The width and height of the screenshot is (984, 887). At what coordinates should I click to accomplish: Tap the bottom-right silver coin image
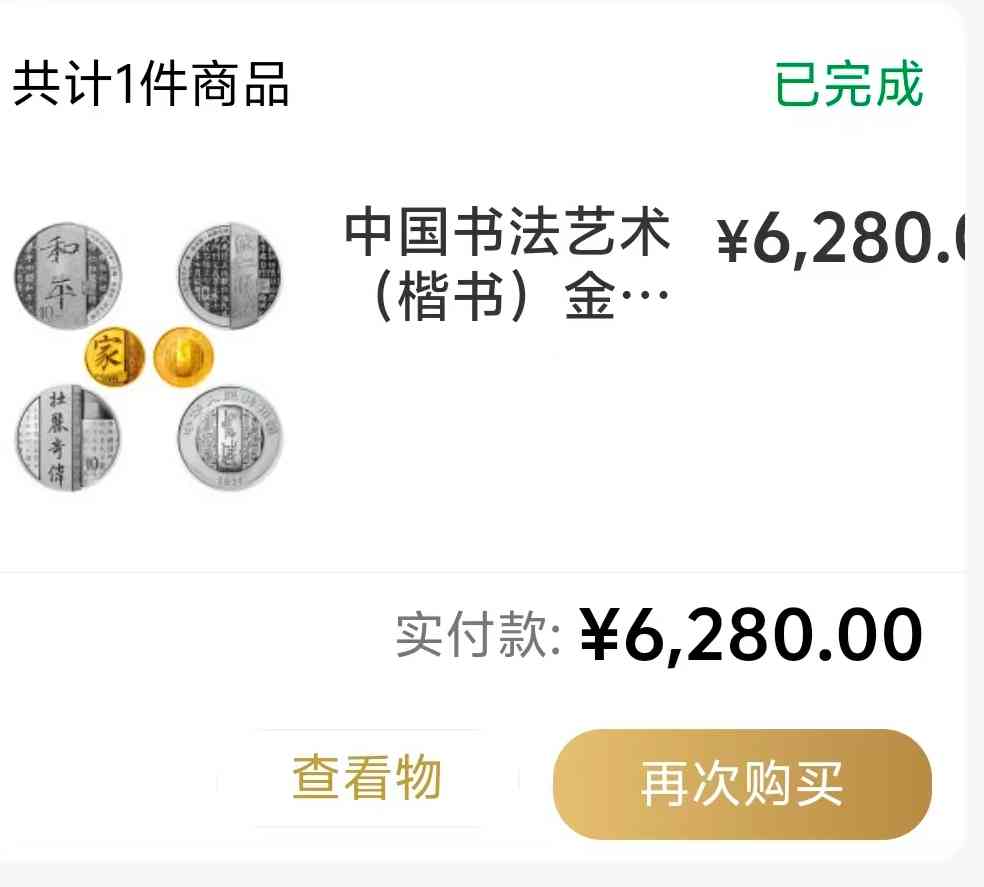pyautogui.click(x=229, y=440)
